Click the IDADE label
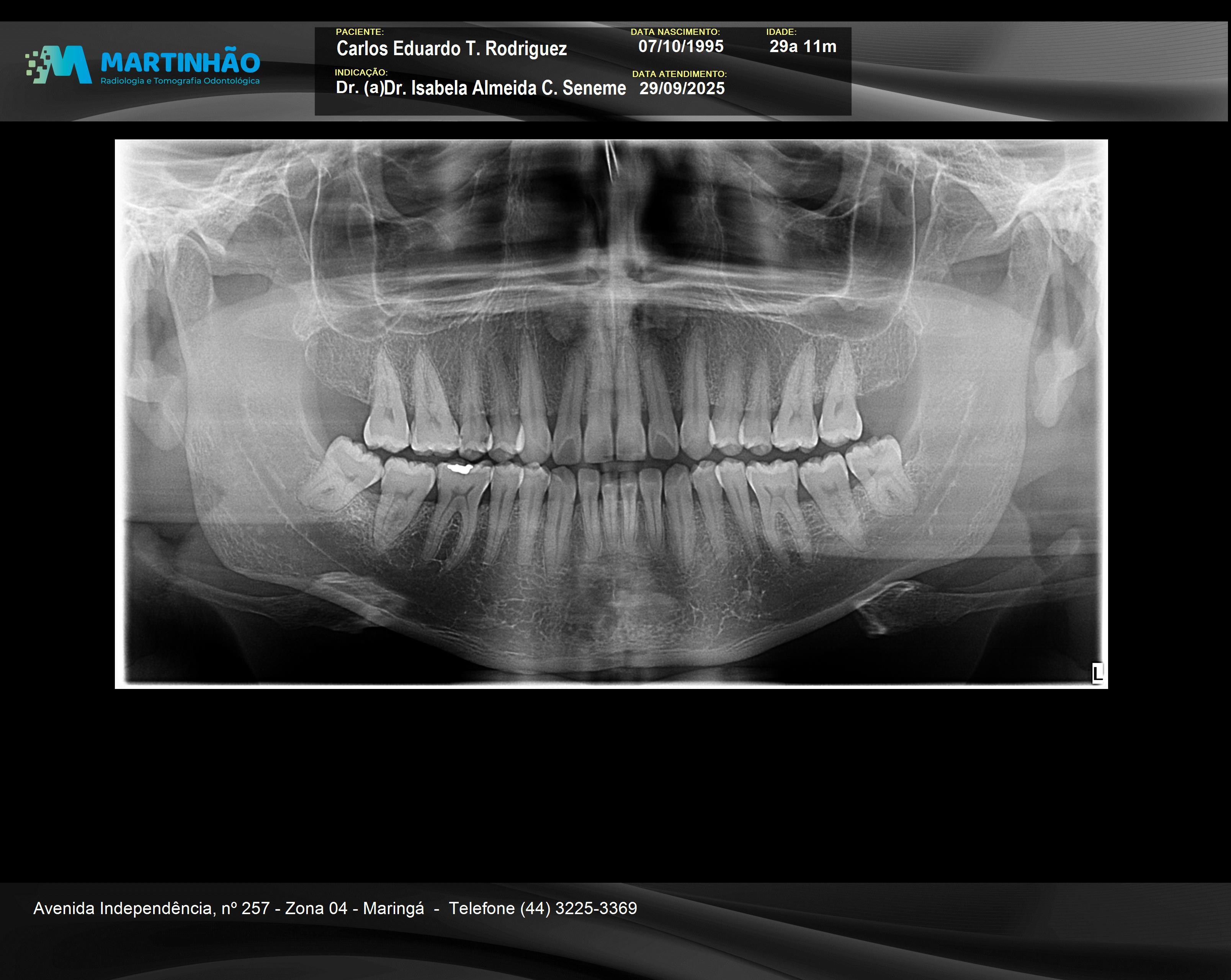Image resolution: width=1231 pixels, height=980 pixels. coord(780,32)
